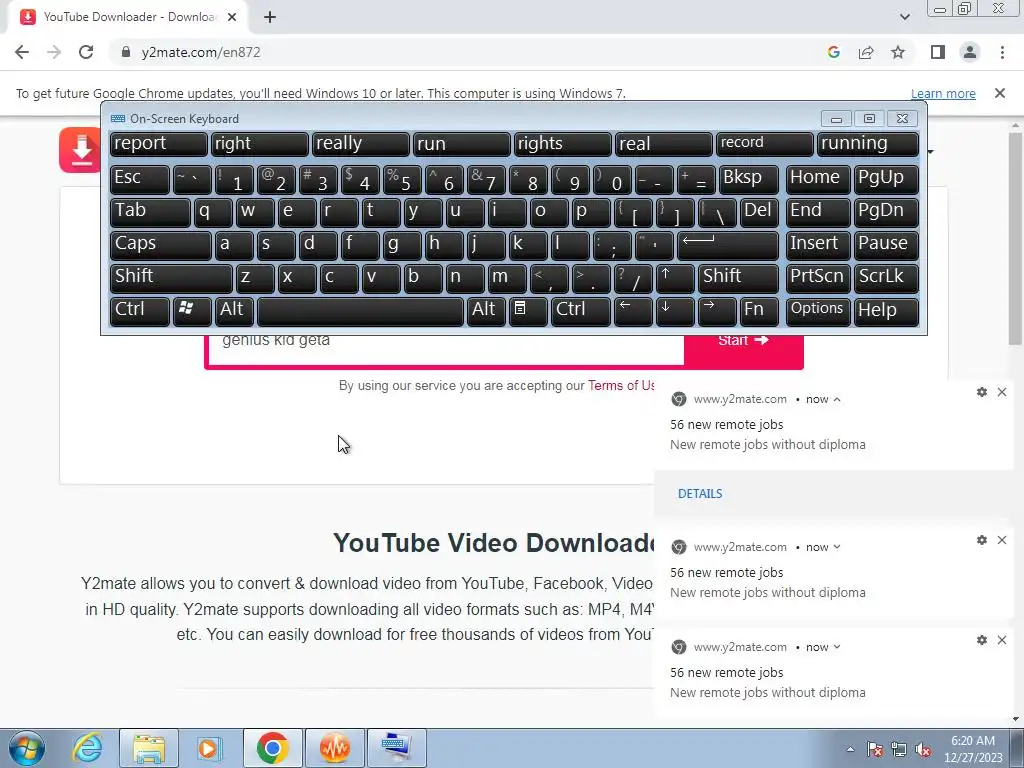
Task: Collapse first notification with now chevron
Action: click(x=837, y=399)
